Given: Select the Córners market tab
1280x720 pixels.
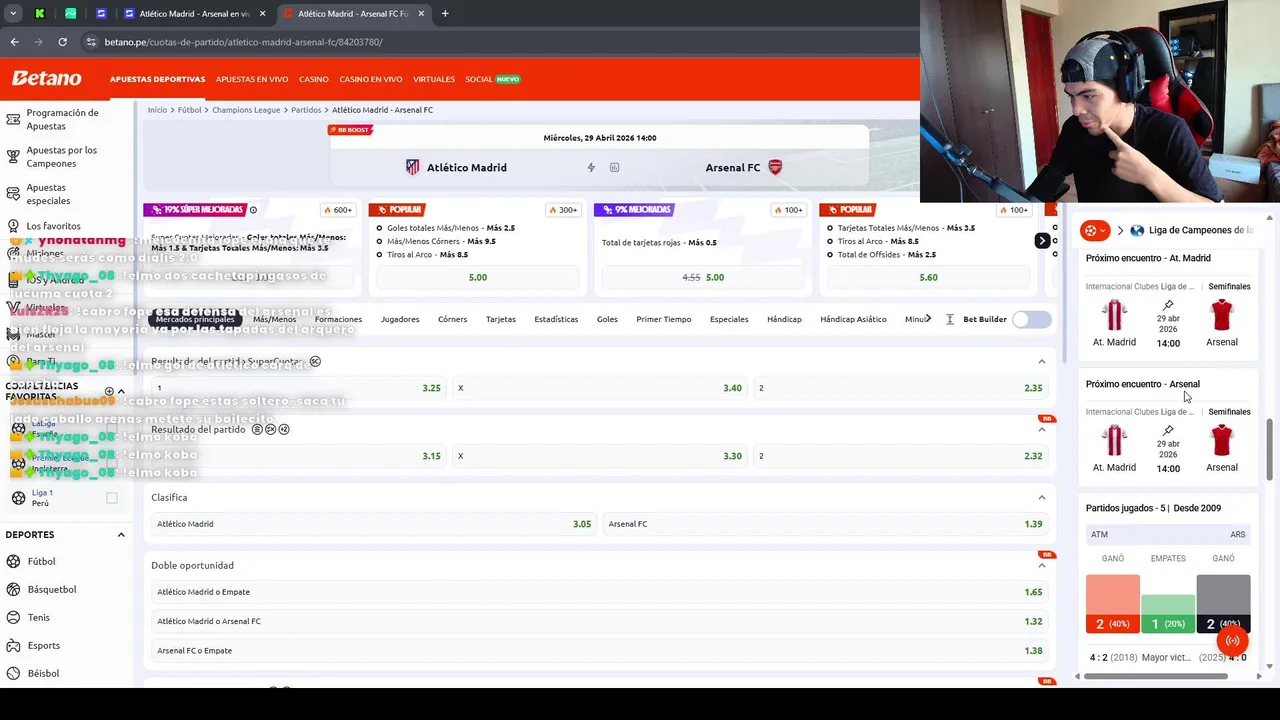Looking at the screenshot, I should [x=452, y=319].
